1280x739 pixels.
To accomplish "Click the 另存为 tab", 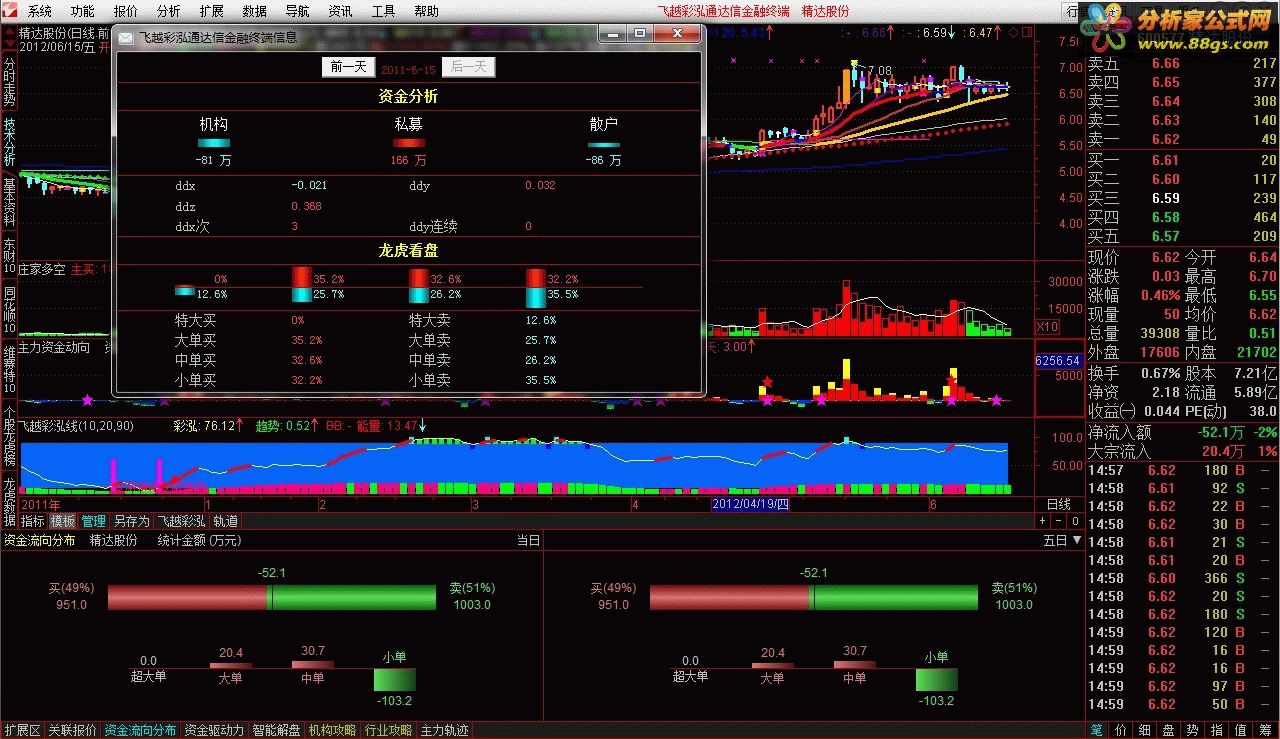I will [131, 521].
